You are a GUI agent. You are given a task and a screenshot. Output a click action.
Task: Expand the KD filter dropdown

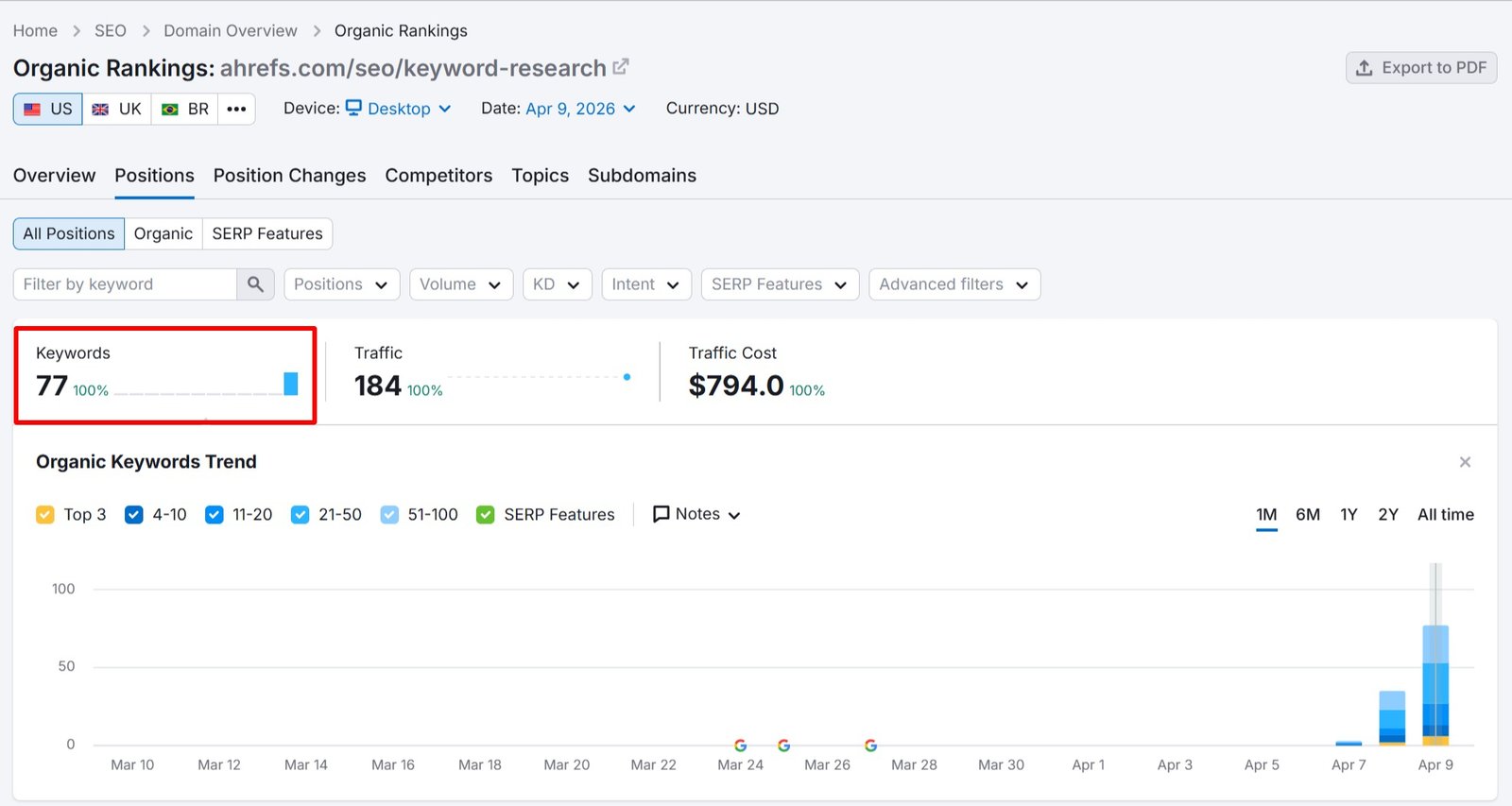click(558, 284)
